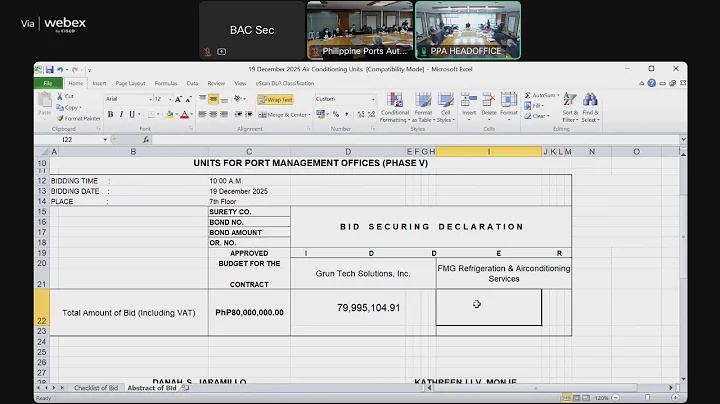Open Find & Select binoculars menu

590,107
